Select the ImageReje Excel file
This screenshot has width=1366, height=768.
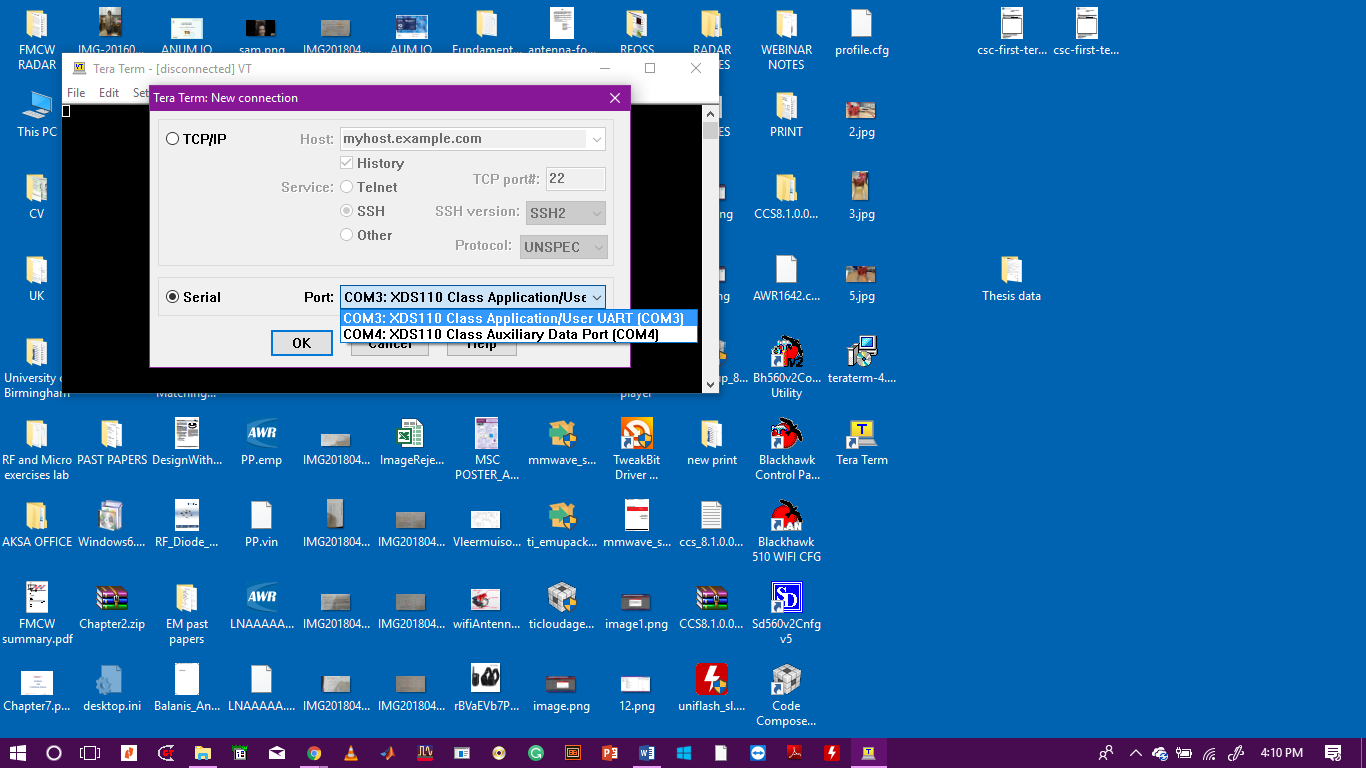tap(411, 443)
